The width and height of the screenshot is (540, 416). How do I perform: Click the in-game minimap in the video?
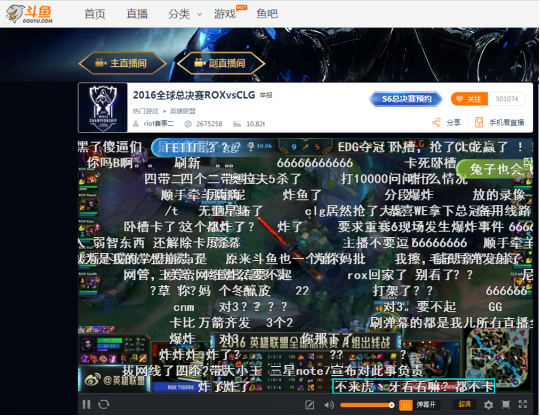(497, 358)
